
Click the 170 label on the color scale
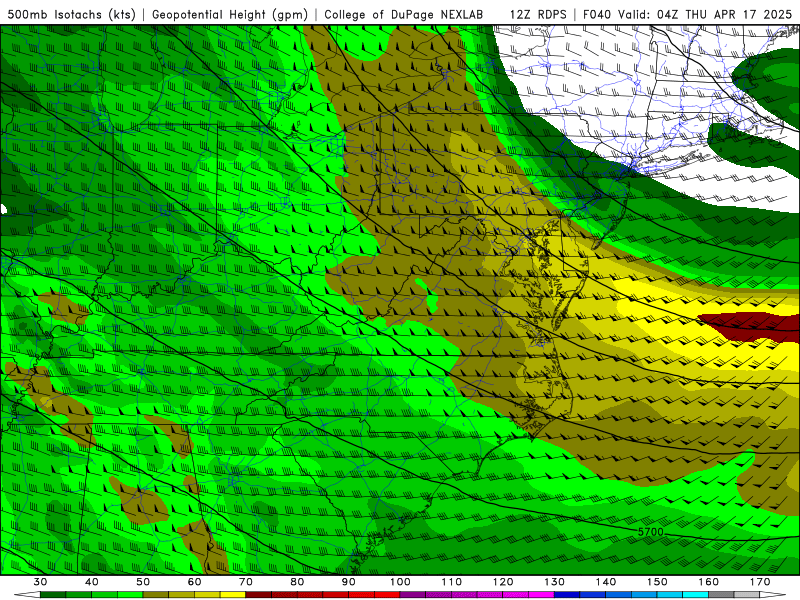click(x=760, y=582)
